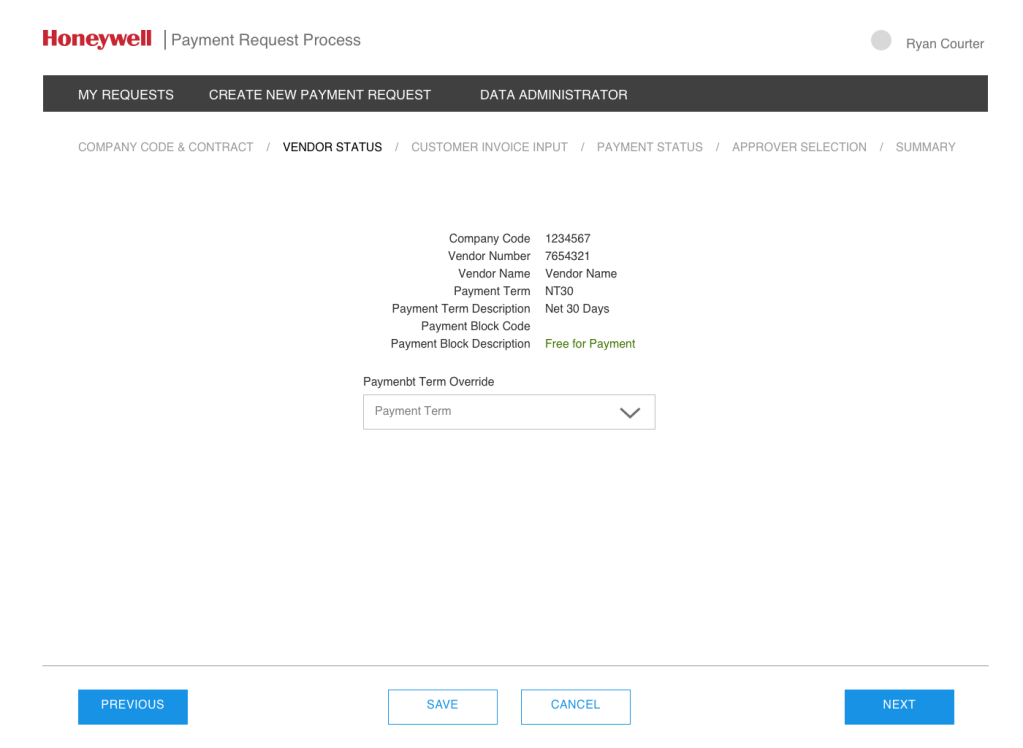The height and width of the screenshot is (748, 1023).
Task: Click the gray user avatar circle
Action: point(881,40)
